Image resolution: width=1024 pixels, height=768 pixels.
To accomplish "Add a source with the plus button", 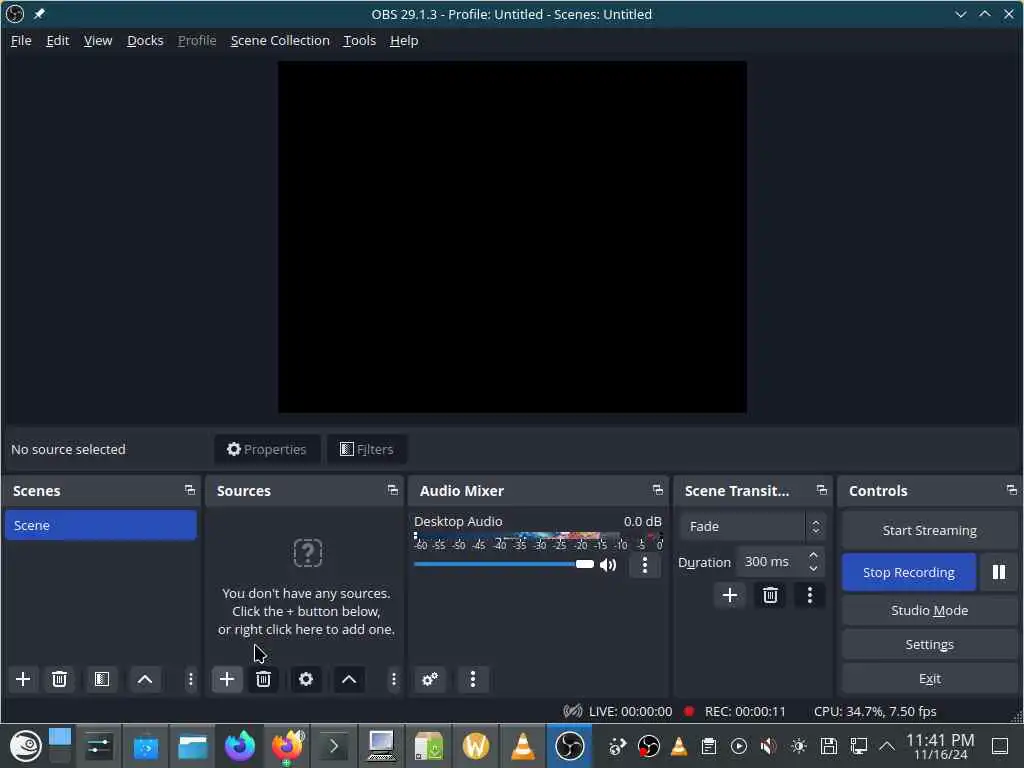I will pyautogui.click(x=227, y=679).
